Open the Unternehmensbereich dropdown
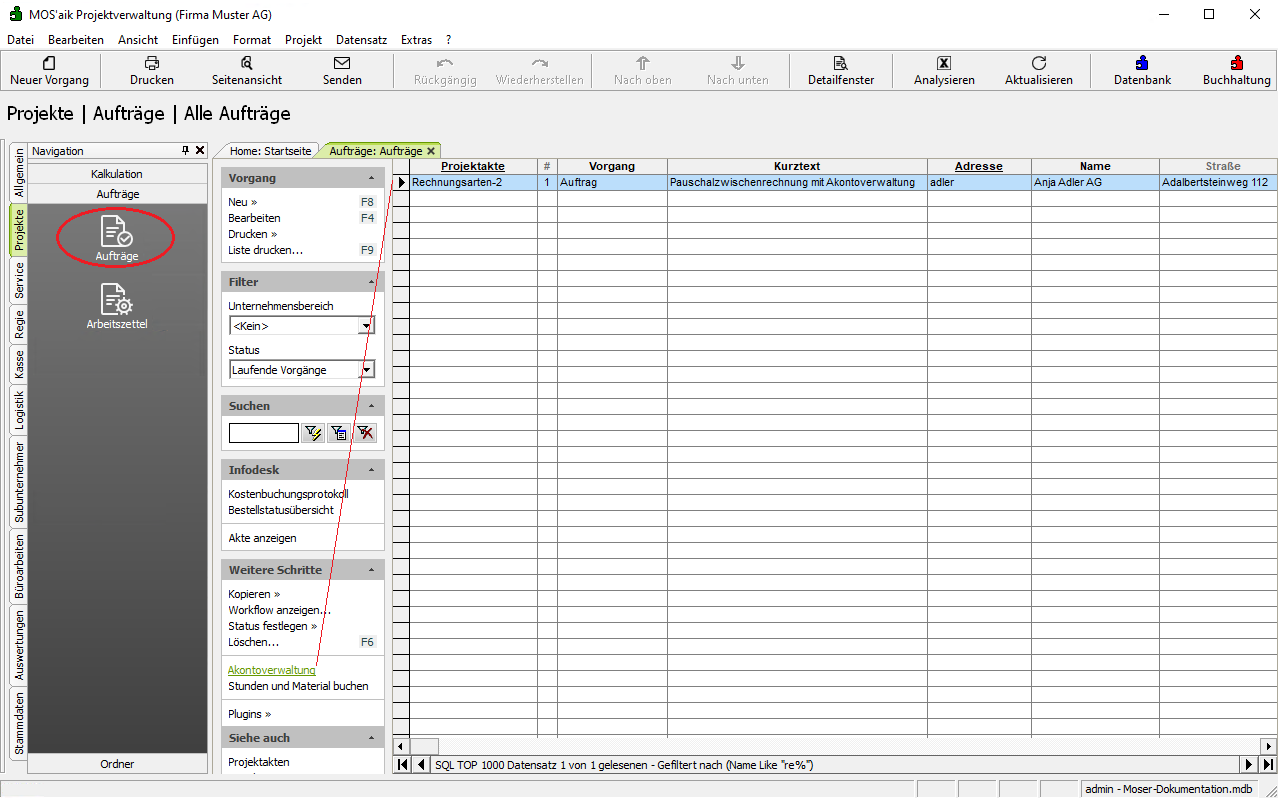The height and width of the screenshot is (798, 1278). point(367,326)
